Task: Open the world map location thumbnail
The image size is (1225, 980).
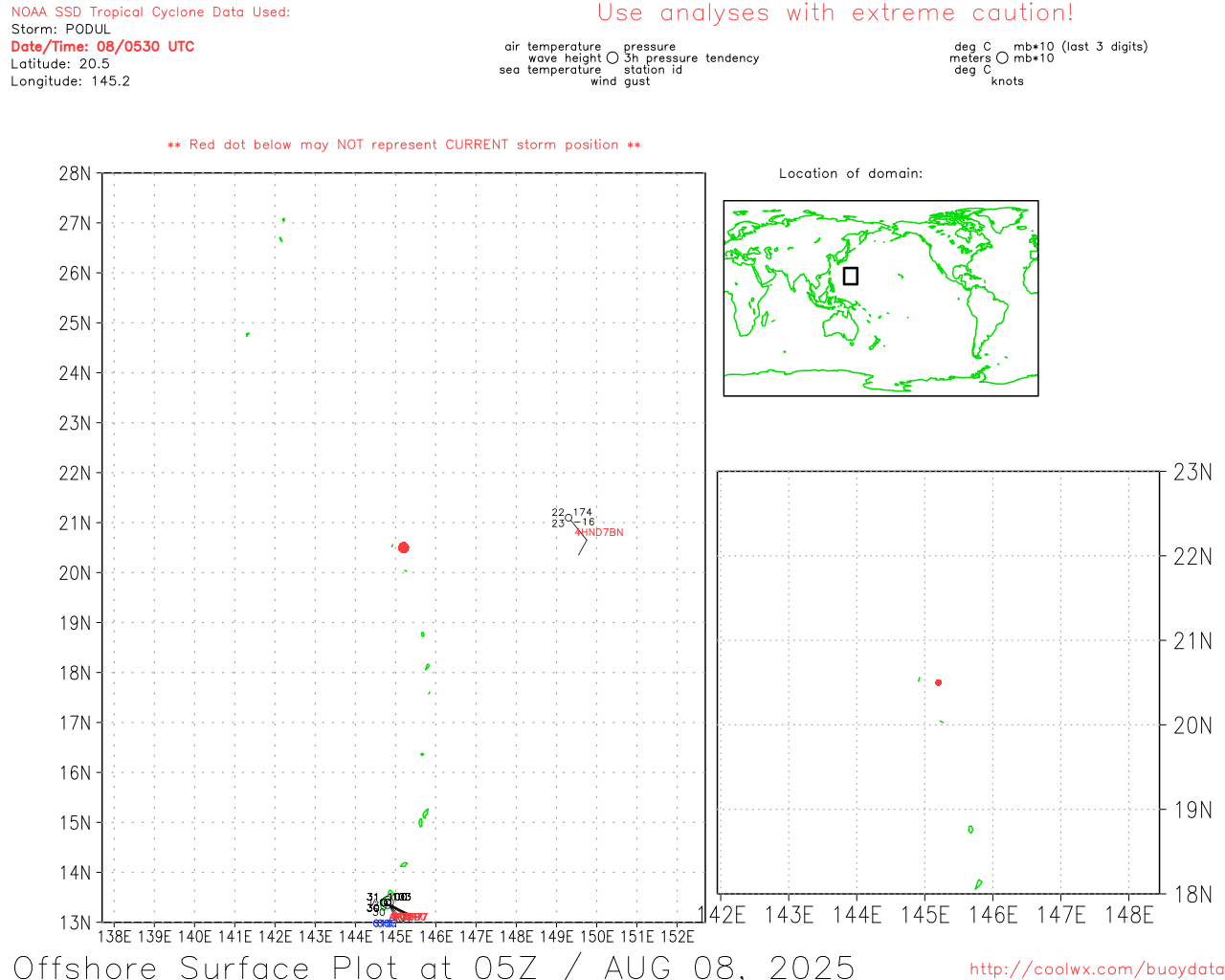Action: [x=880, y=298]
